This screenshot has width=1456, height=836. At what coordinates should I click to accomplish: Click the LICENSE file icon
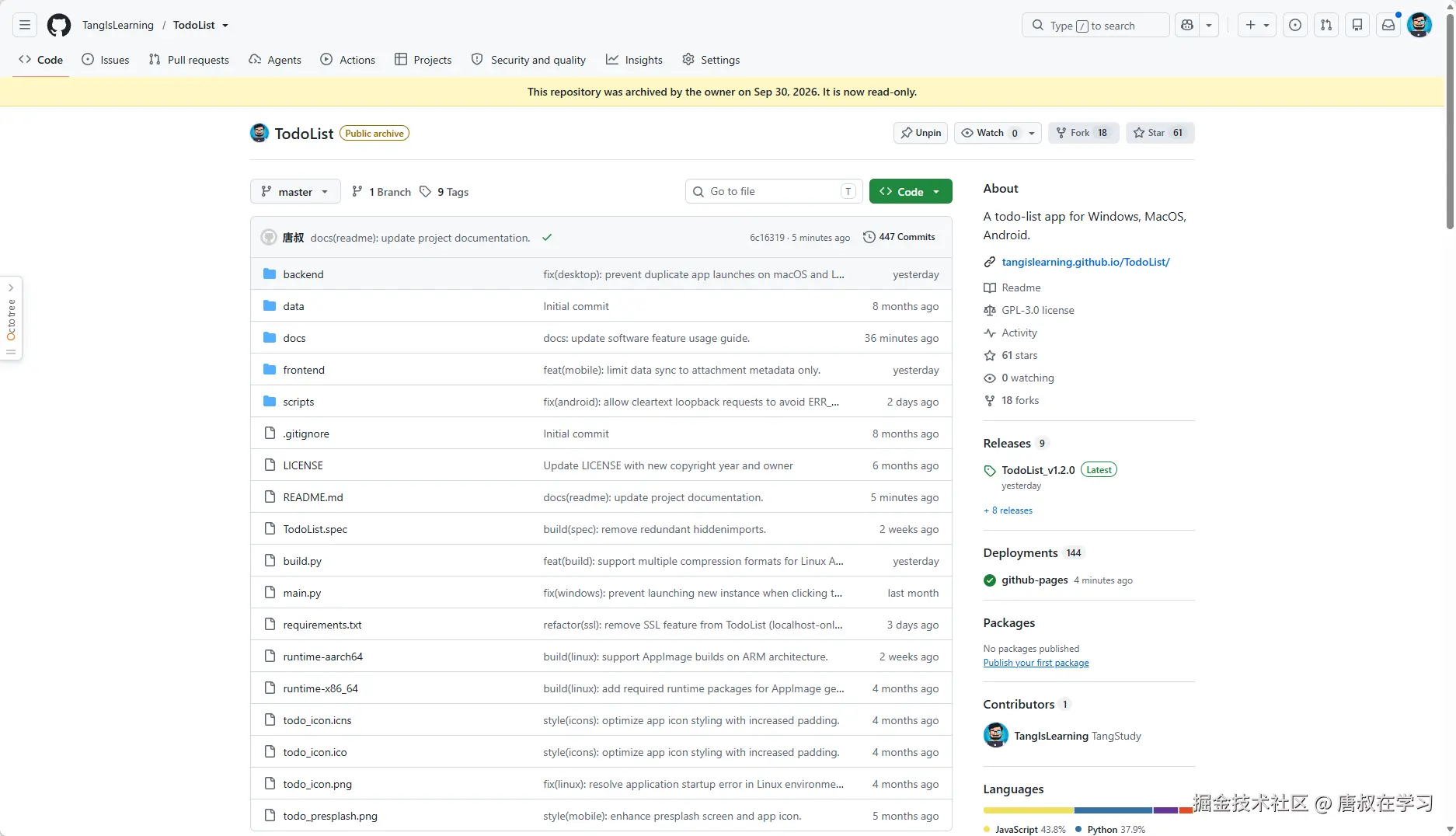pos(270,465)
